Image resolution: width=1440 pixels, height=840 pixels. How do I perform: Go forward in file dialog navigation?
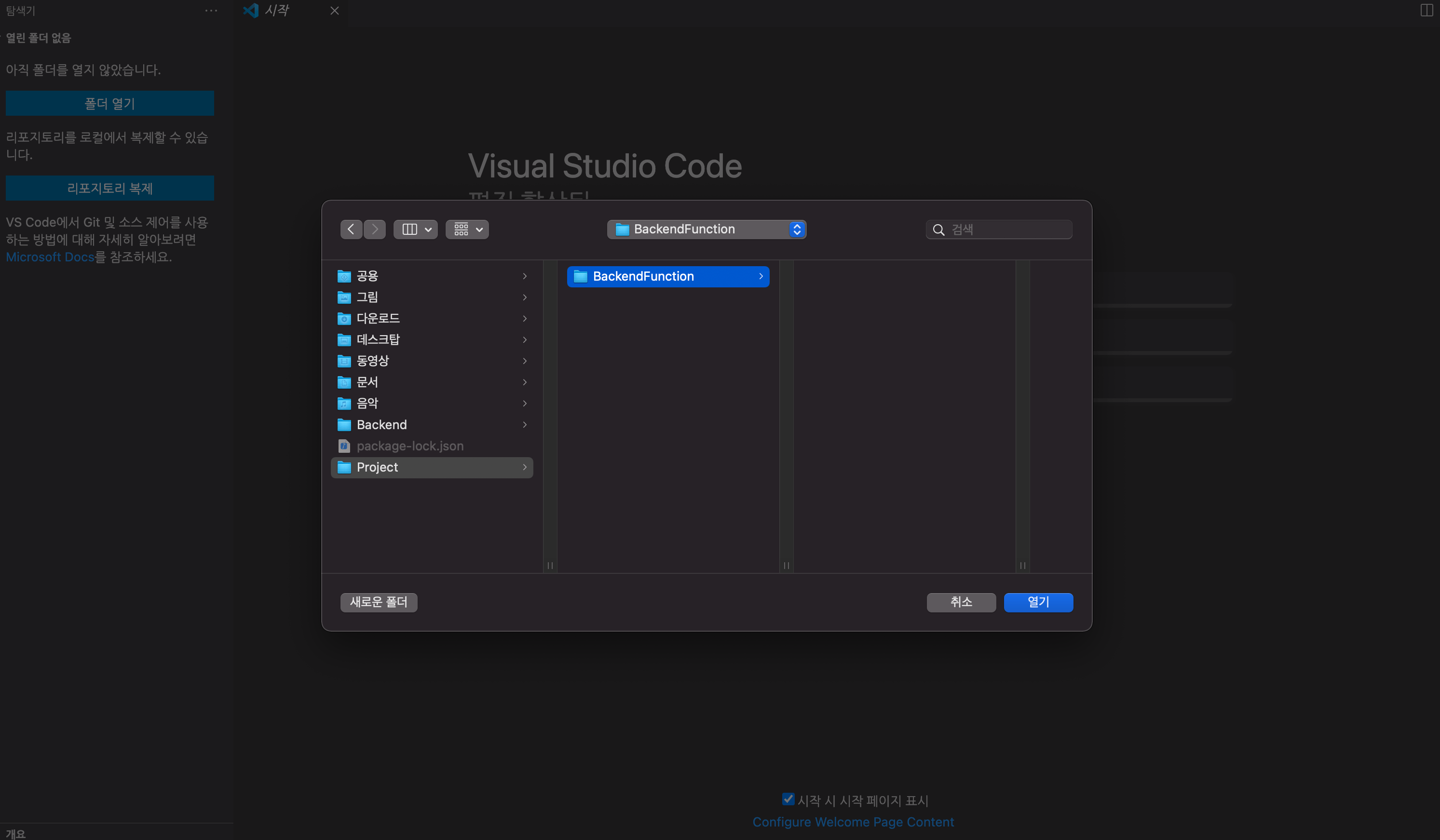[375, 229]
